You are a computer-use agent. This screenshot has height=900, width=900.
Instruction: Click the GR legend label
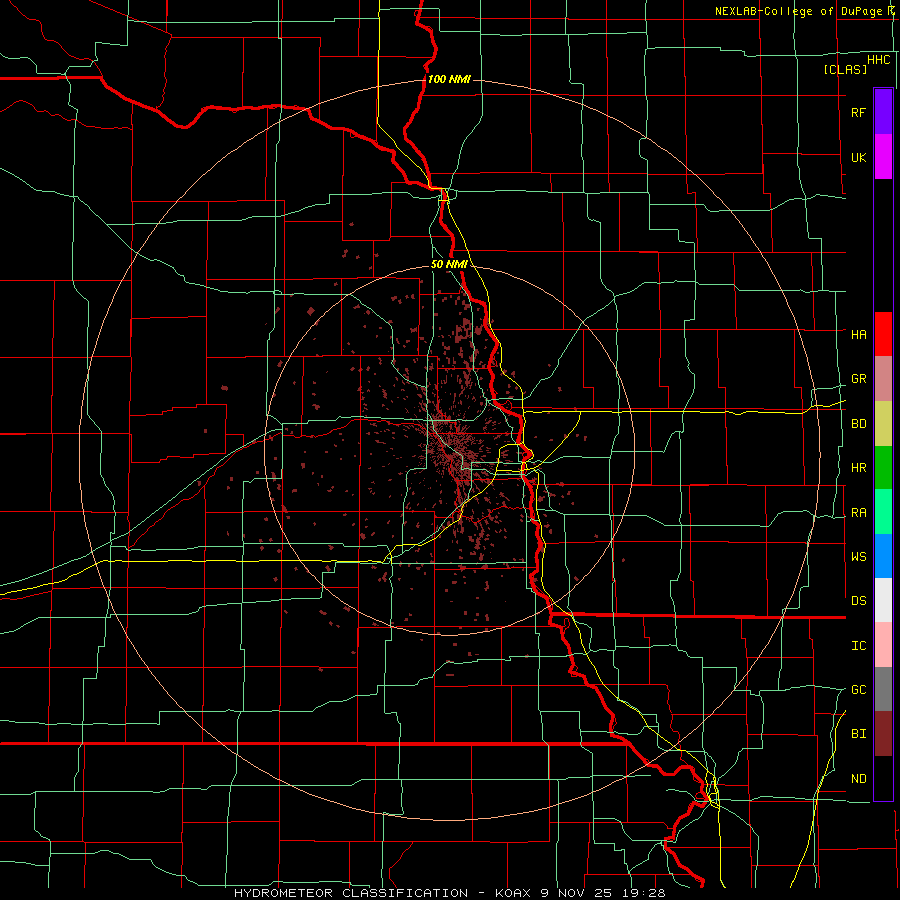[858, 379]
